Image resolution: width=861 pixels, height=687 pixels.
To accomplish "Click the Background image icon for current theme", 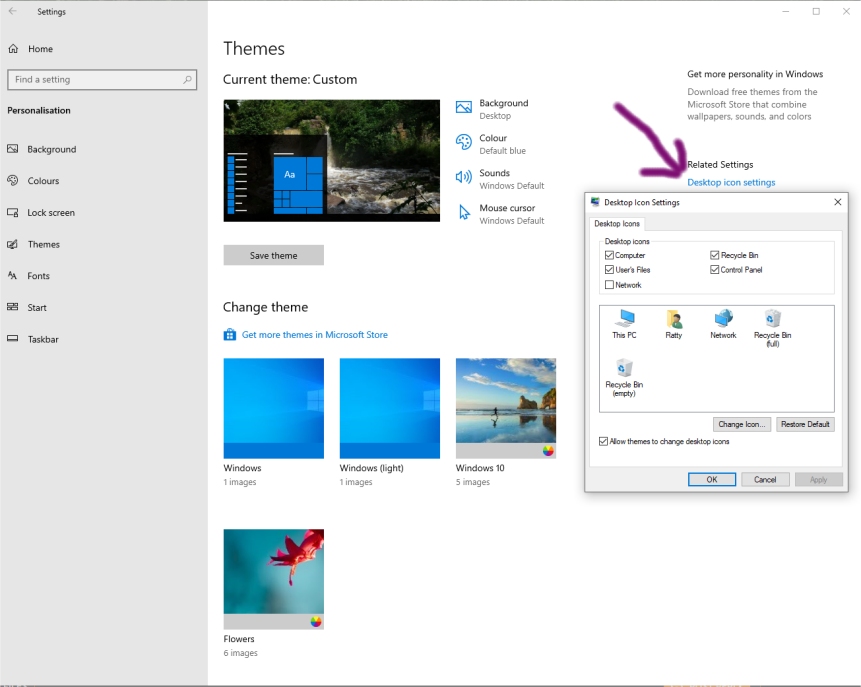I will [463, 107].
